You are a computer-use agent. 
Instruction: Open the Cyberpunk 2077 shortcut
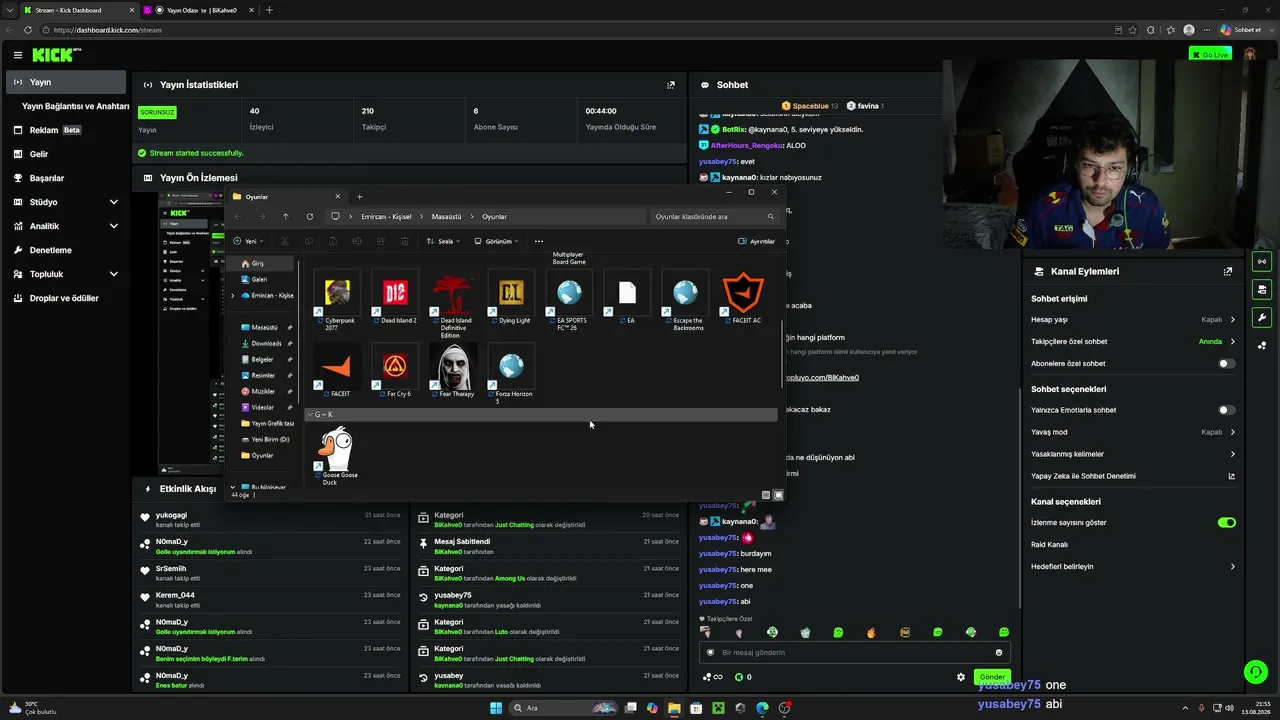coord(339,300)
